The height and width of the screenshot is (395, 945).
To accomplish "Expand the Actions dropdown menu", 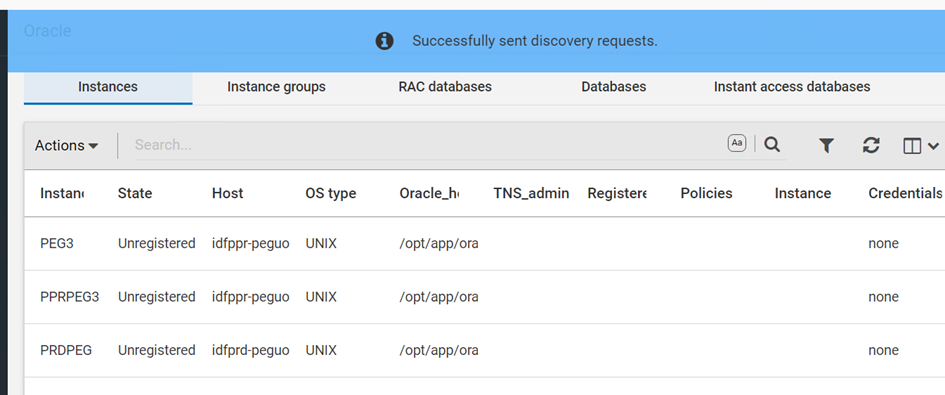I will [66, 145].
